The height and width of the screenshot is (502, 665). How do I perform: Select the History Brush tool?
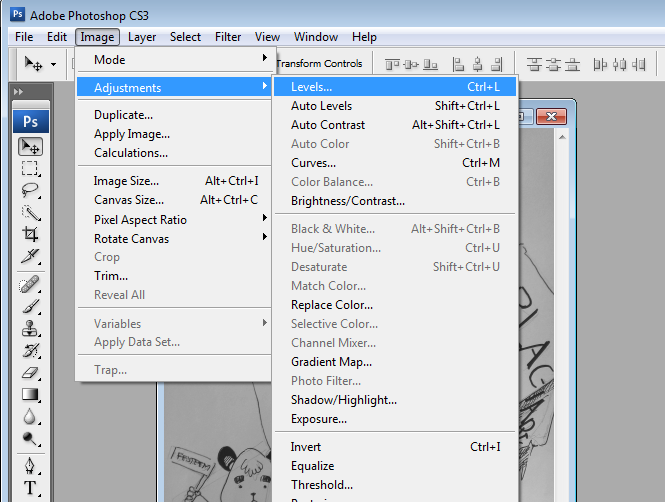click(30, 351)
